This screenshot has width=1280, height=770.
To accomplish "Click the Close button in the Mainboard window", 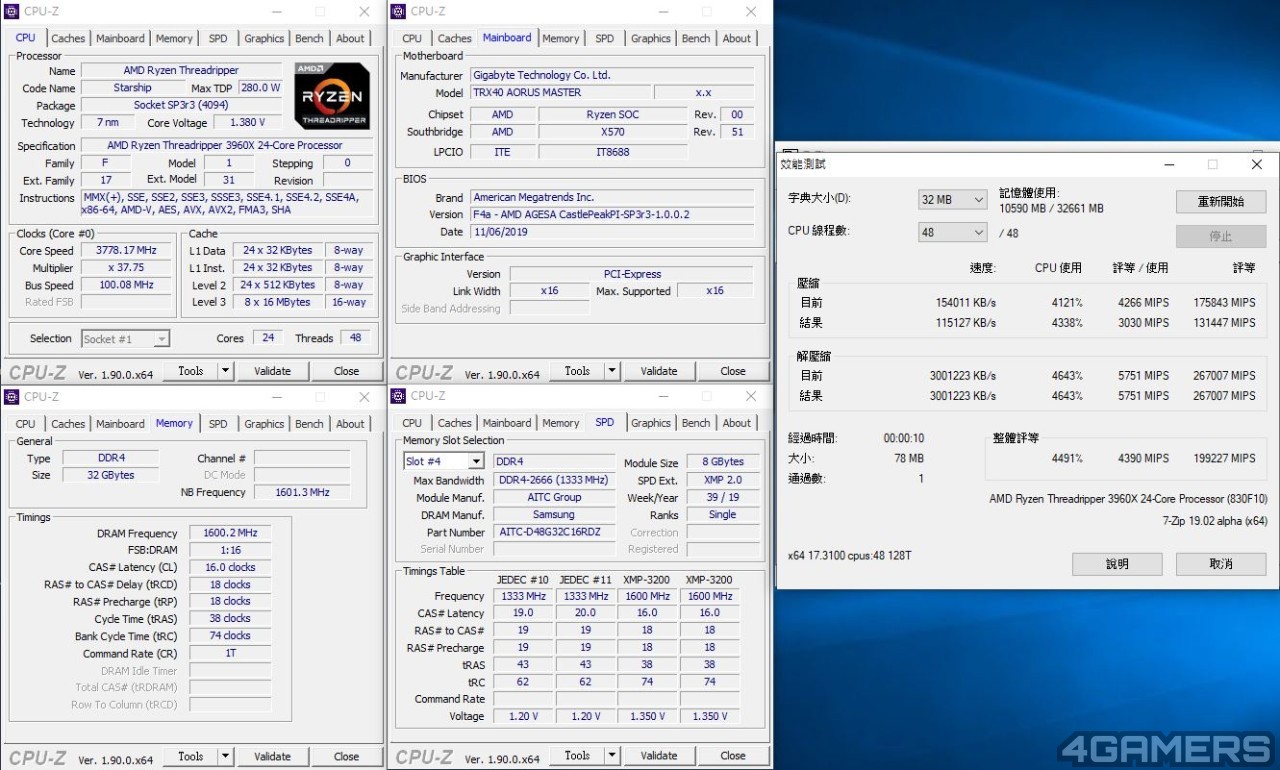I will click(733, 371).
